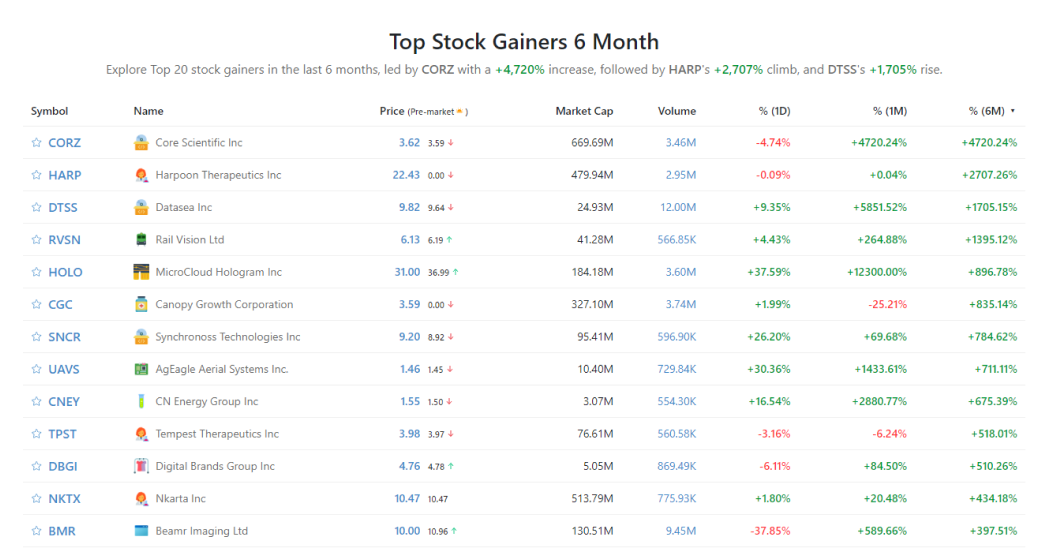Open the HARP ticker link
The width and height of the screenshot is (1050, 550).
point(64,175)
